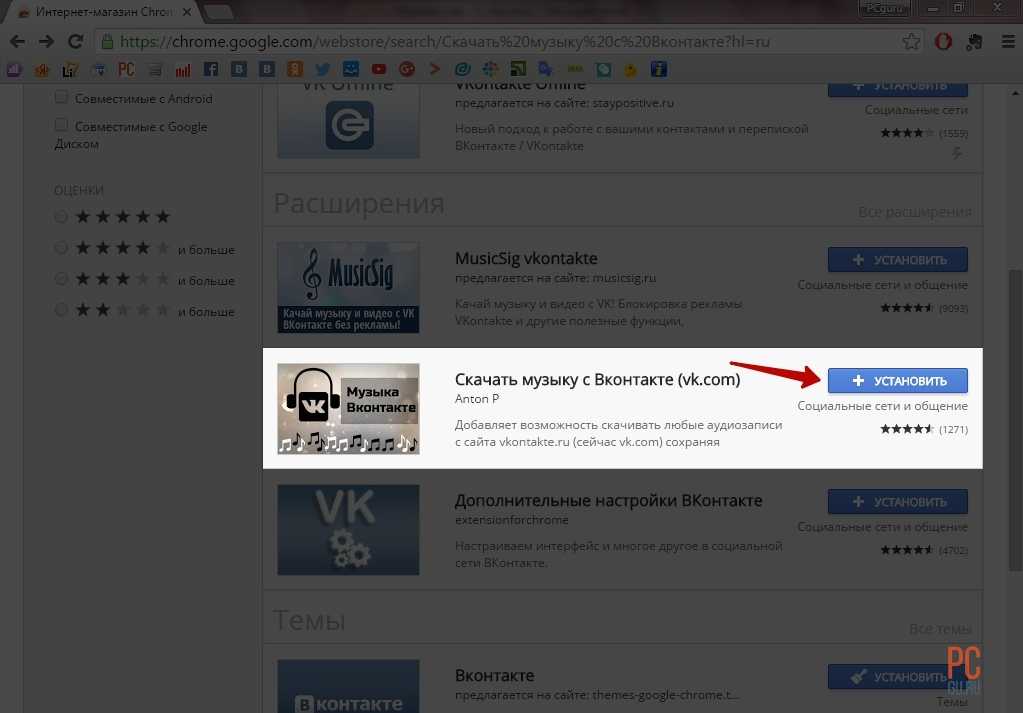1023x713 pixels.
Task: Click the 'Музыка Вконтакте' headphones thumbnail
Action: point(348,408)
